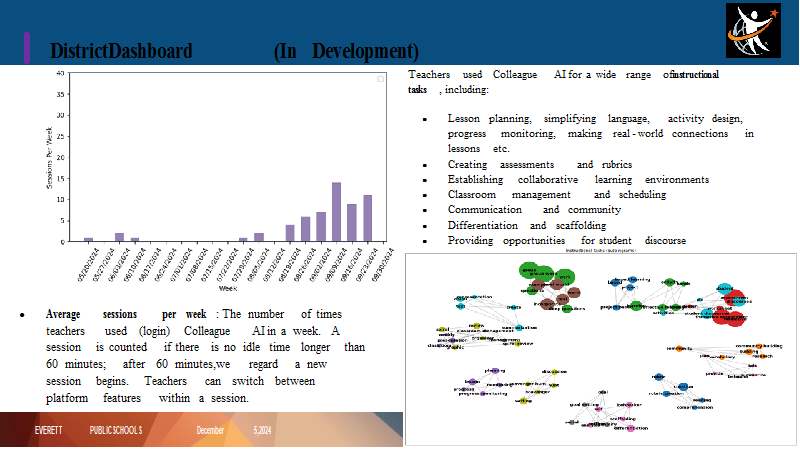Select the DistrictDashboard title text

(121, 51)
